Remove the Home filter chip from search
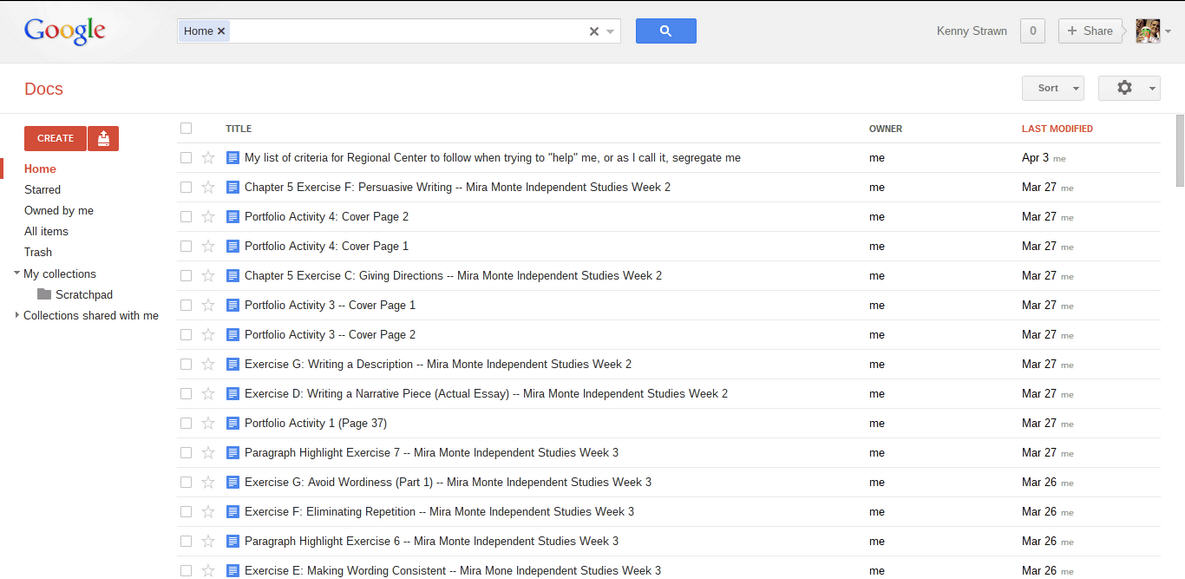 coord(222,31)
